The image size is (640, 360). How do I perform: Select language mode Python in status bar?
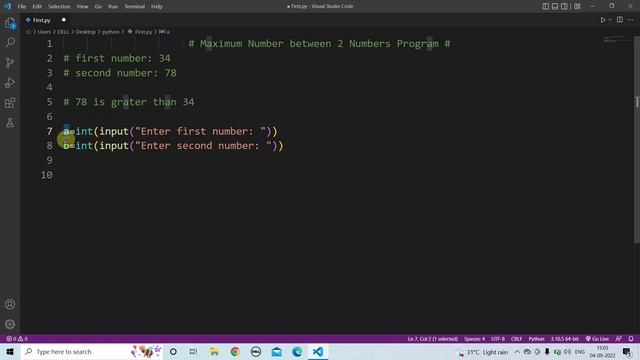(x=536, y=339)
